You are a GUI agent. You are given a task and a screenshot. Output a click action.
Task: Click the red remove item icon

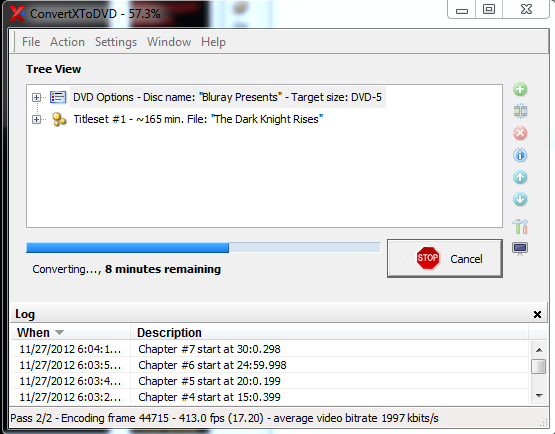point(520,133)
